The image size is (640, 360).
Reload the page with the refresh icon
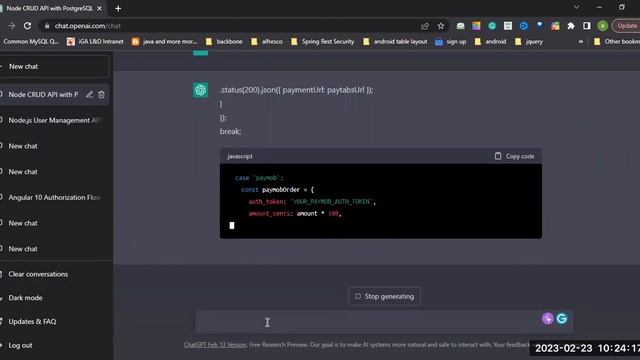(27, 26)
